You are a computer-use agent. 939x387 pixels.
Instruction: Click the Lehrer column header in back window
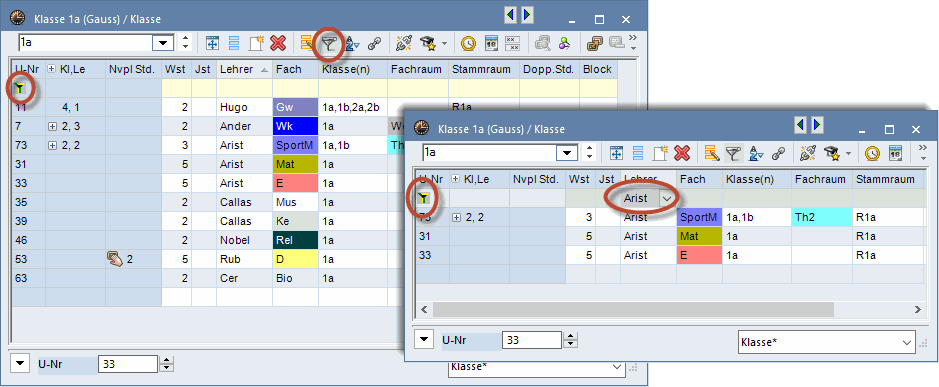click(244, 69)
